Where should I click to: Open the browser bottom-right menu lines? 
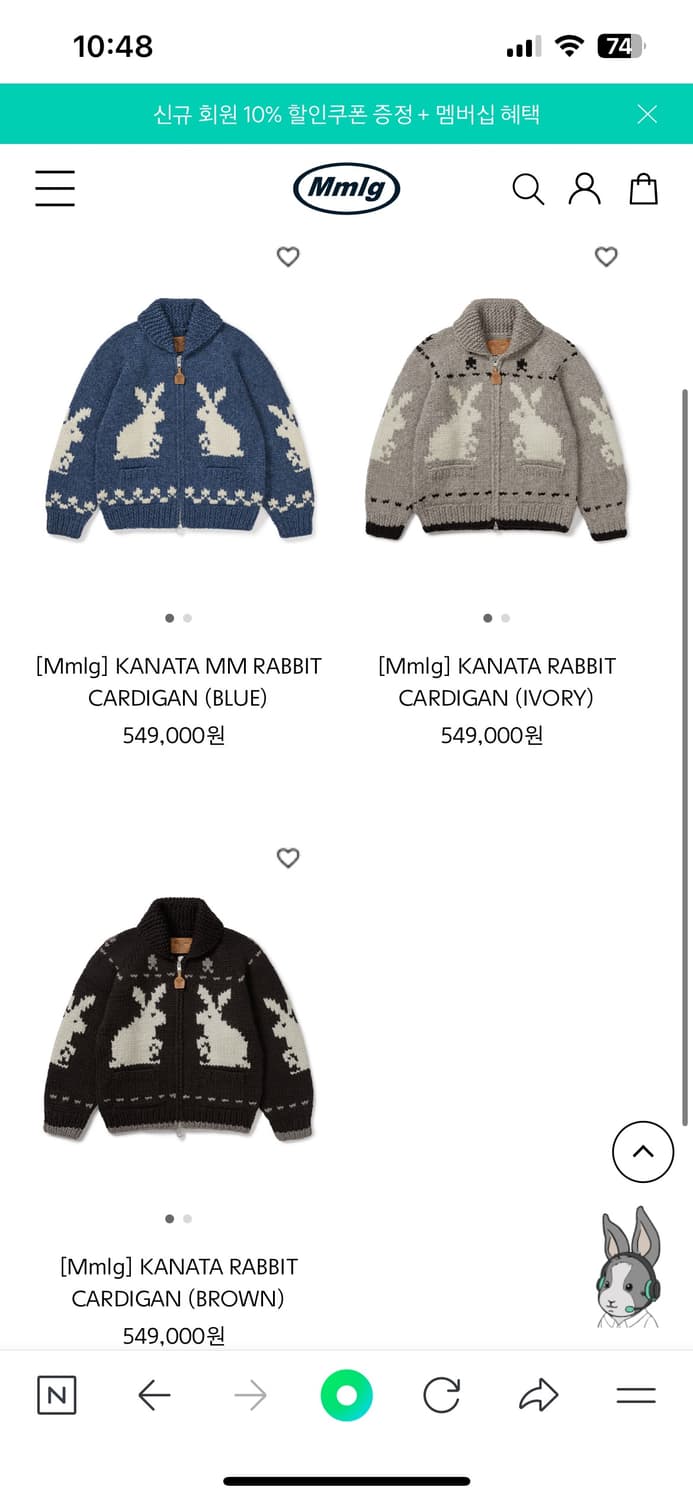(x=636, y=1395)
